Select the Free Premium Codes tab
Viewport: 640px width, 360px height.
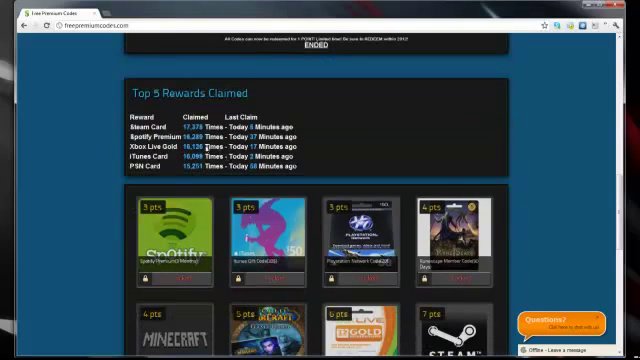58,13
